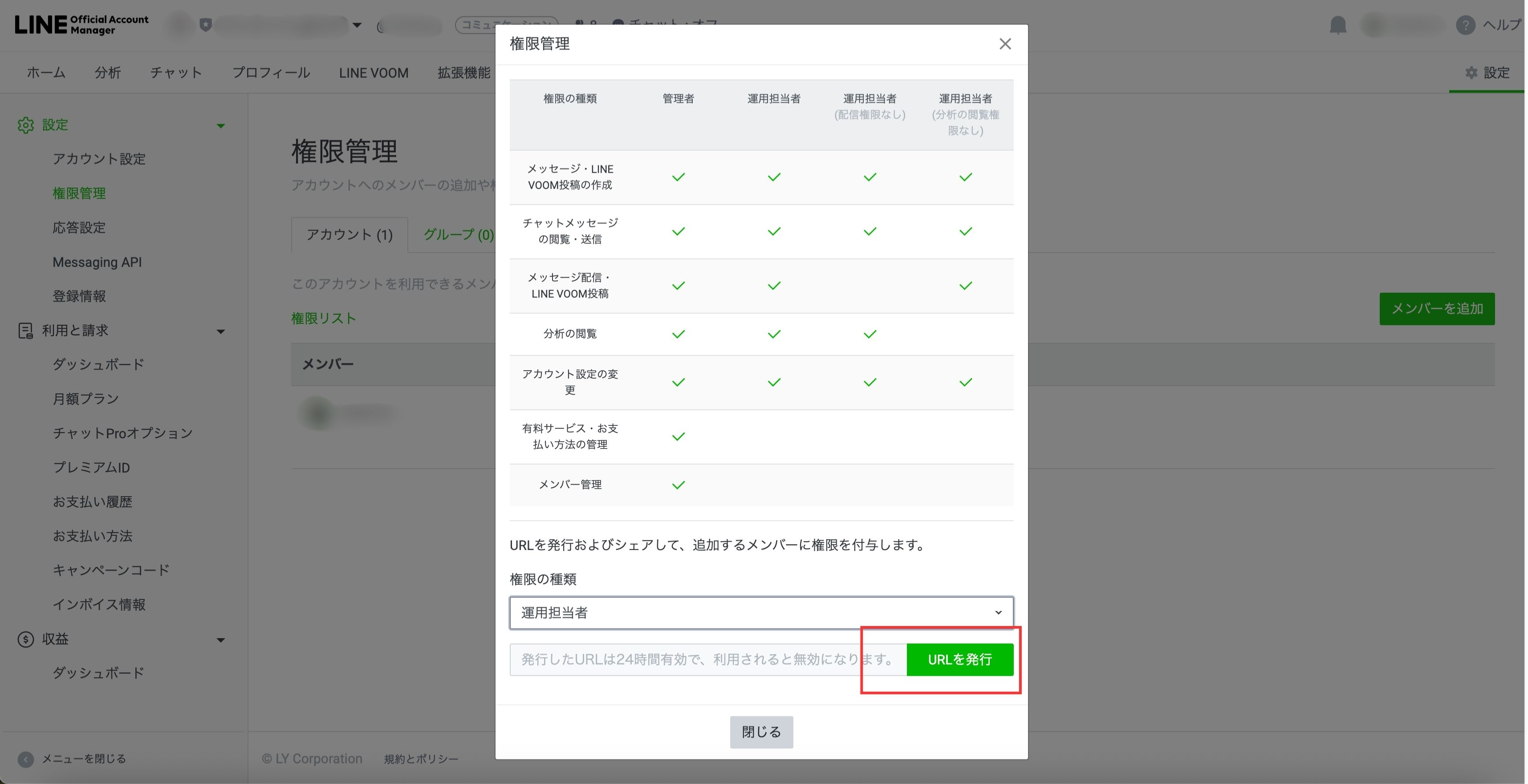Collapse the 収益 sidebar section arrow

[221, 640]
